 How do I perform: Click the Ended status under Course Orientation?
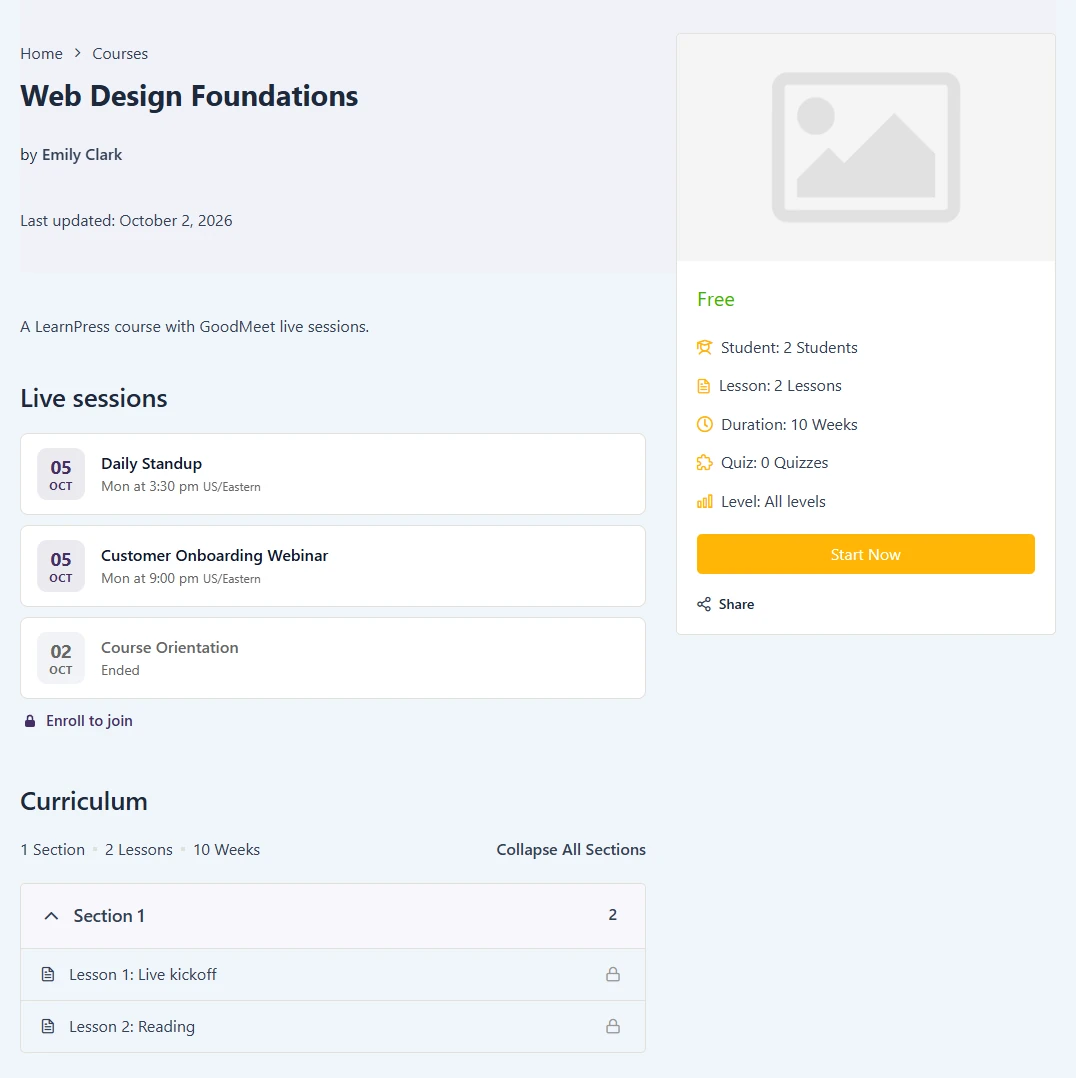pos(120,670)
